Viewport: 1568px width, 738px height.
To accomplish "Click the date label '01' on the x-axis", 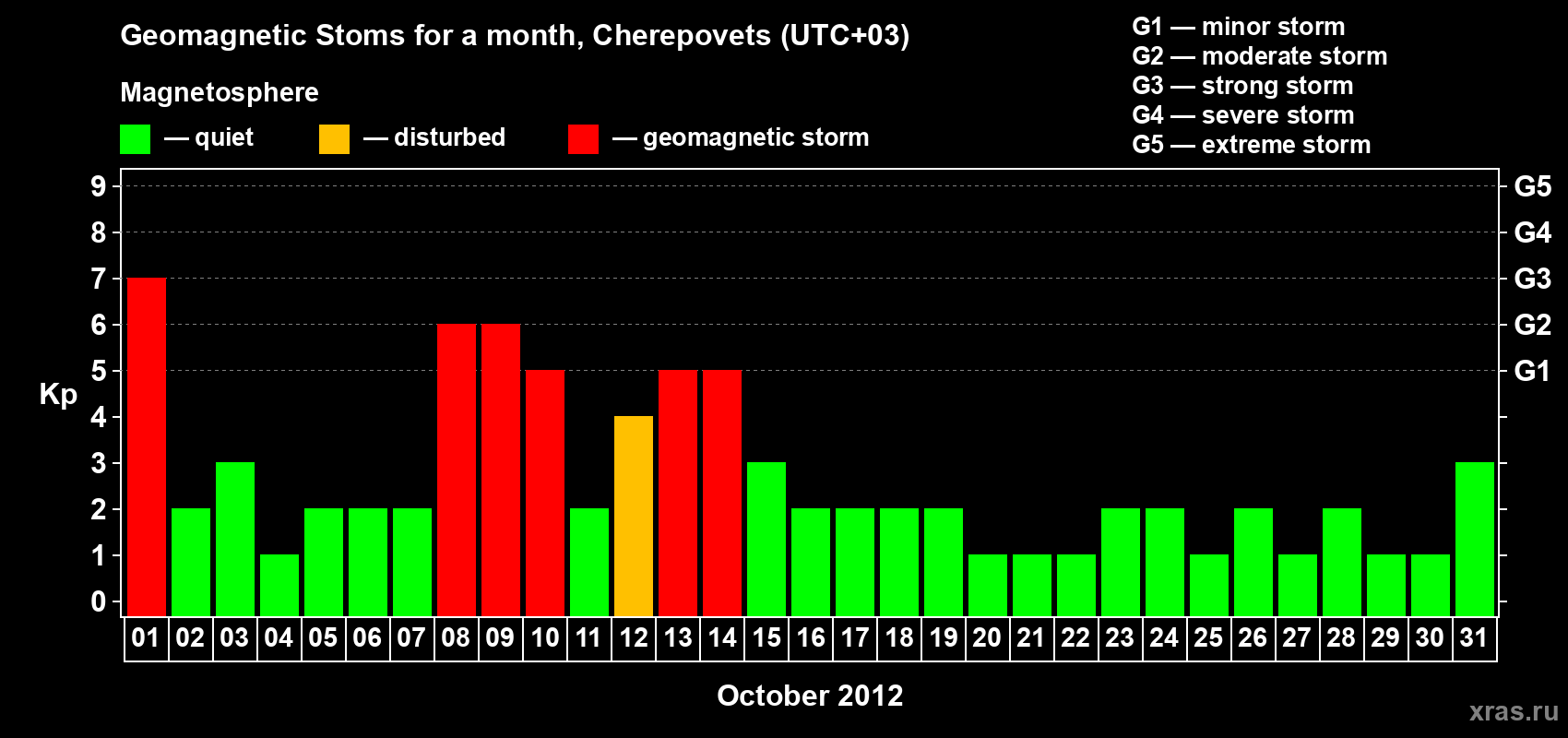I will click(x=146, y=638).
